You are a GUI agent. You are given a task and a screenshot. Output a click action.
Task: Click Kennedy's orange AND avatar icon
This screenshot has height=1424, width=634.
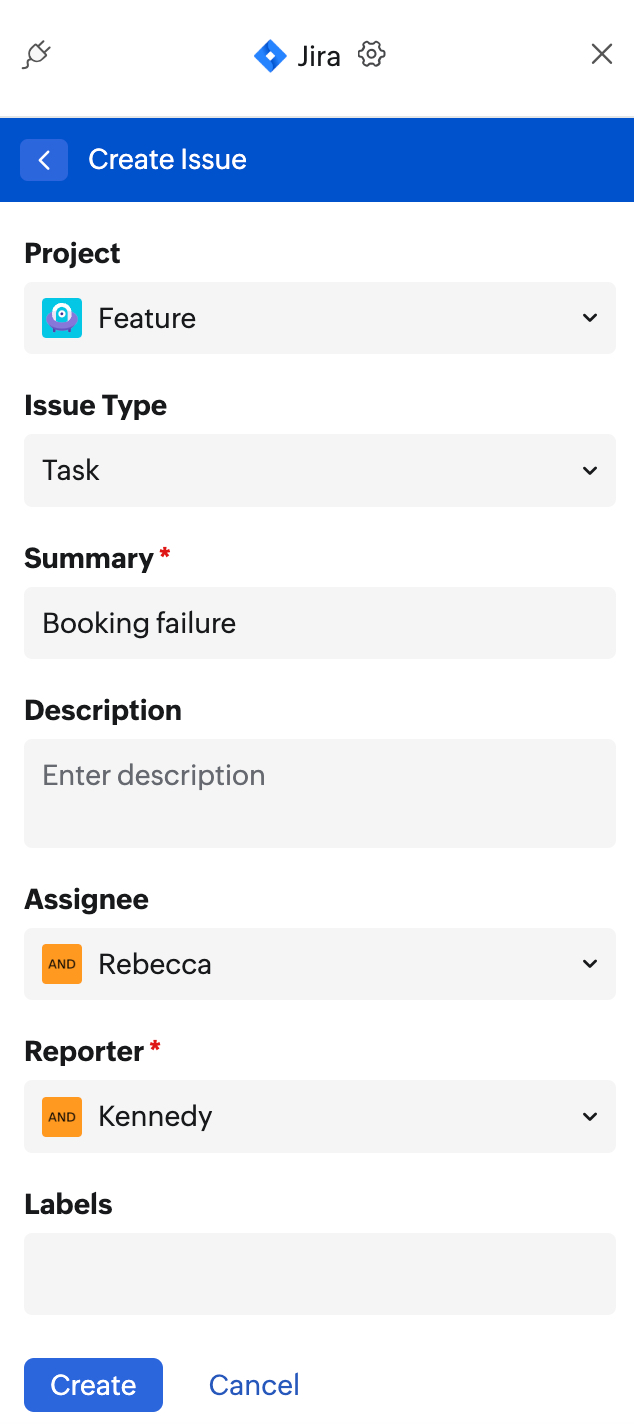61,1116
